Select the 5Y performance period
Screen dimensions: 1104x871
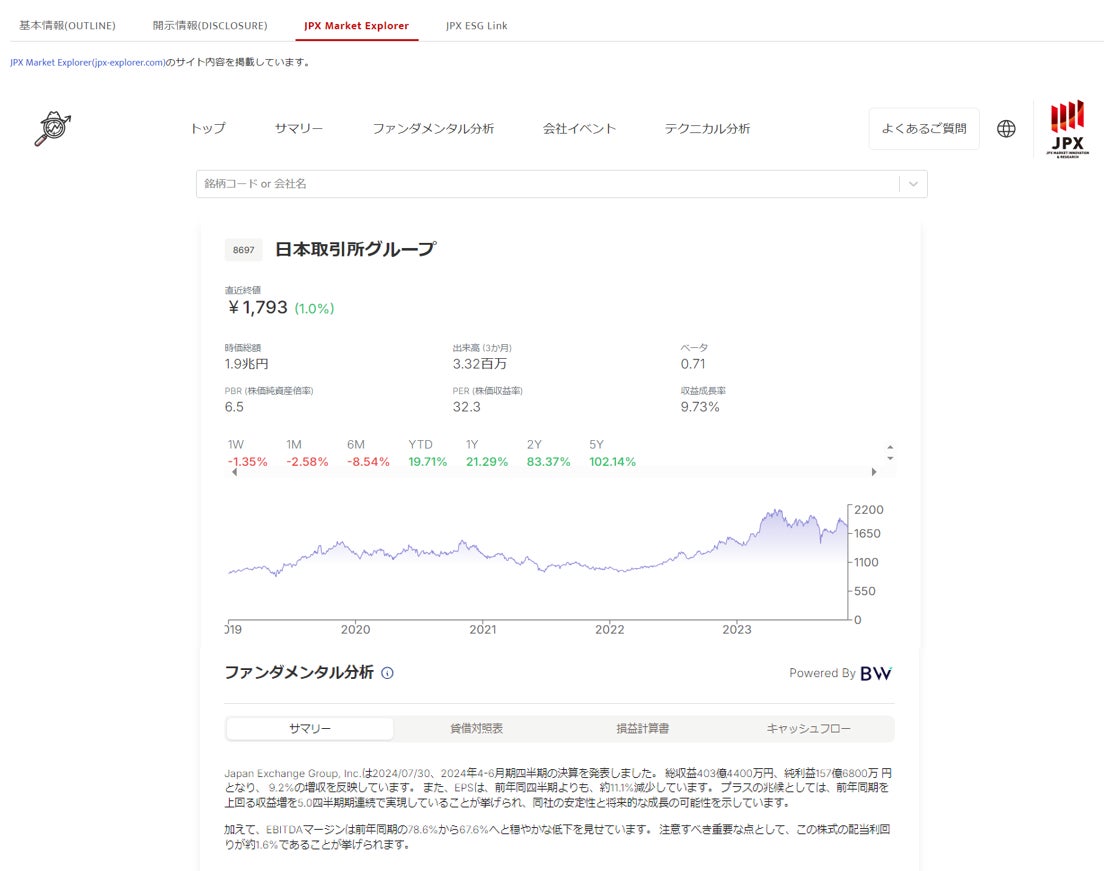612,453
